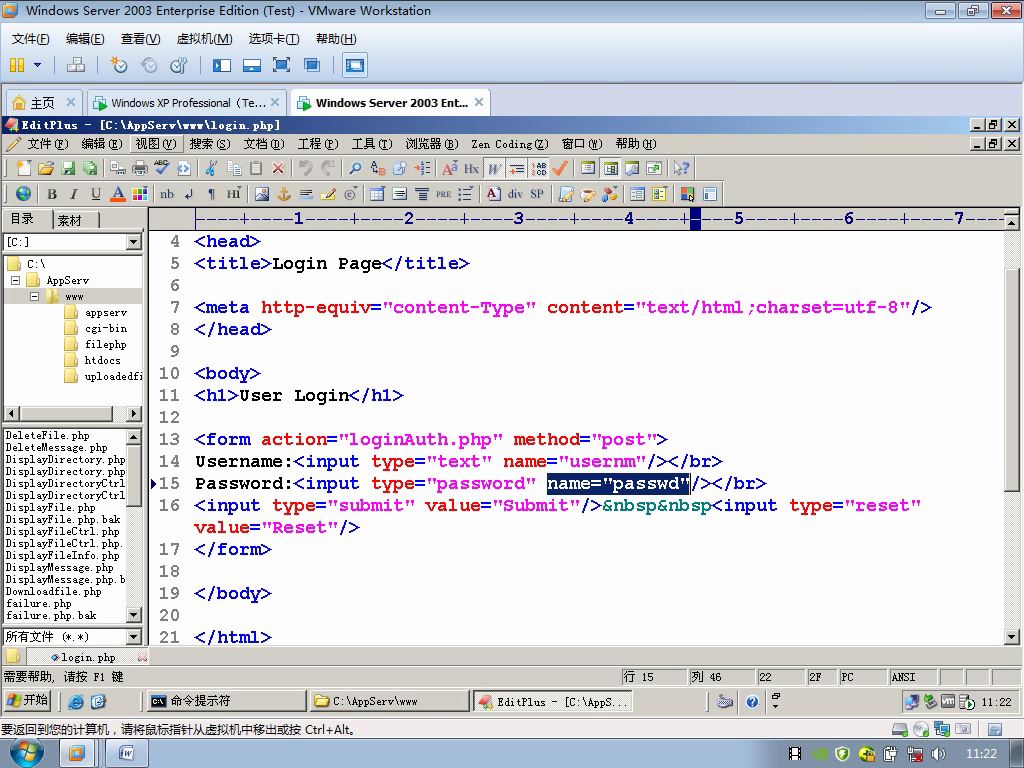Toggle line numbers icon
This screenshot has height=768, width=1024.
tap(539, 168)
